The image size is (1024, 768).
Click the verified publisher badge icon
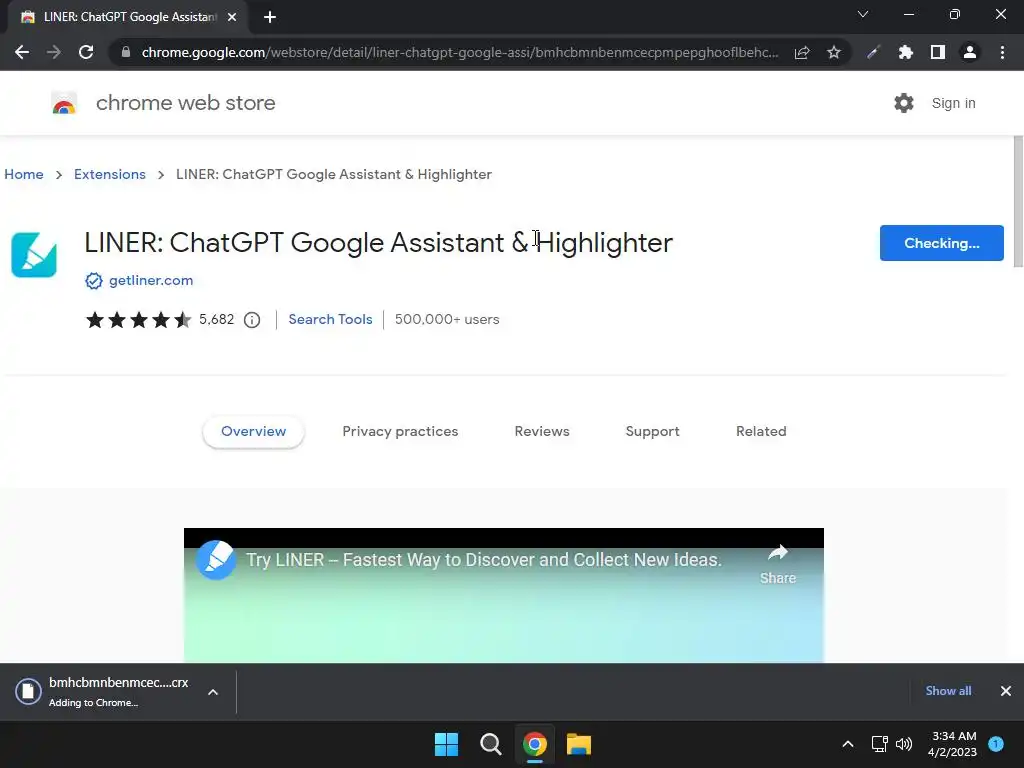[x=94, y=281]
